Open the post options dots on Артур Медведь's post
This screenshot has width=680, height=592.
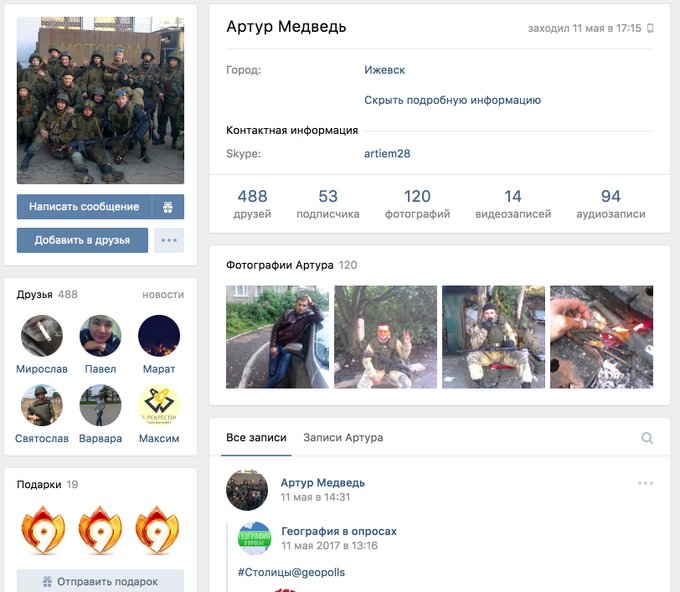click(645, 483)
